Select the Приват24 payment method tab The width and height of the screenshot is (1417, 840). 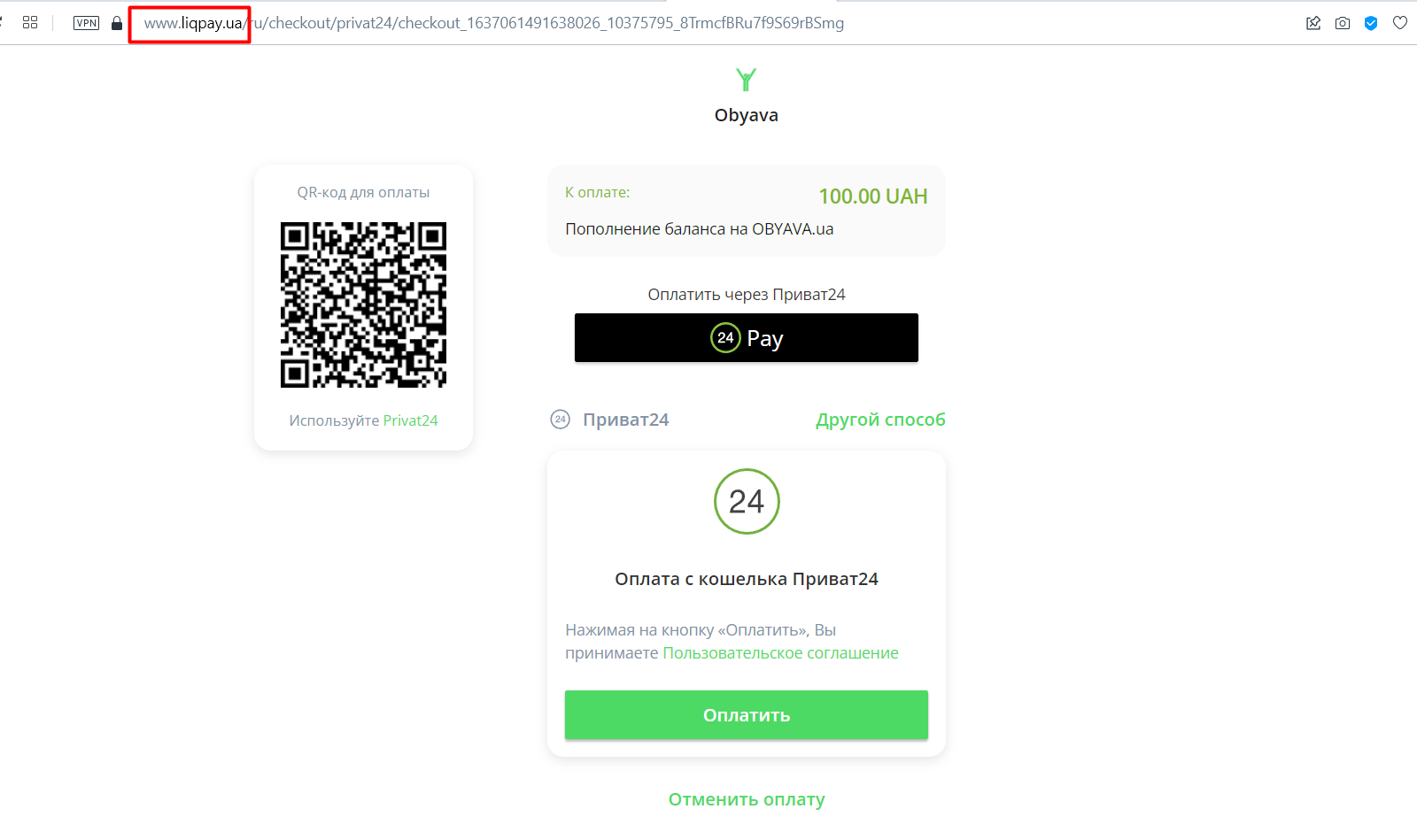pos(625,420)
